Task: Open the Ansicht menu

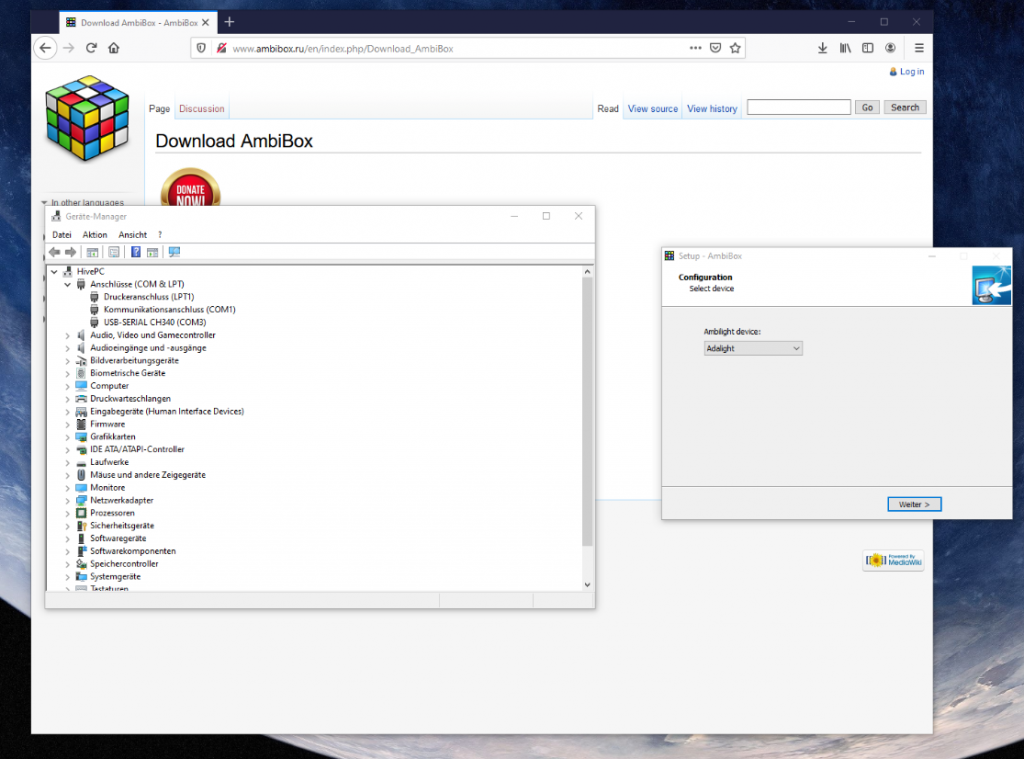Action: (133, 234)
